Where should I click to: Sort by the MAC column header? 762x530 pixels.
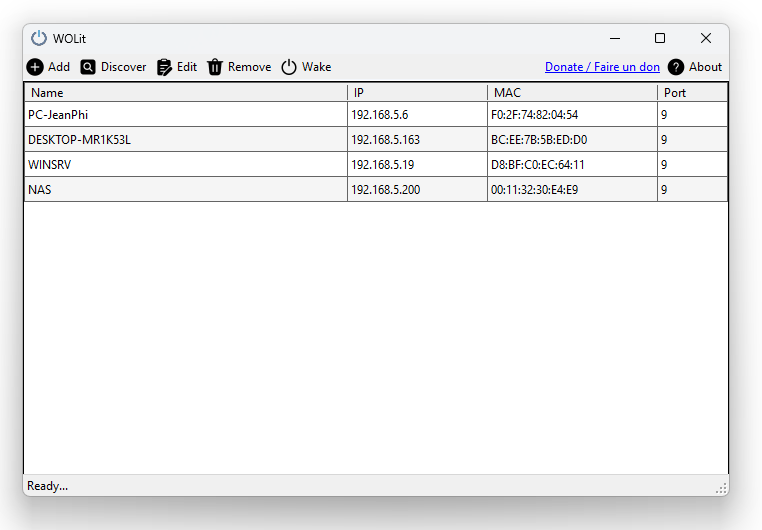coord(507,93)
